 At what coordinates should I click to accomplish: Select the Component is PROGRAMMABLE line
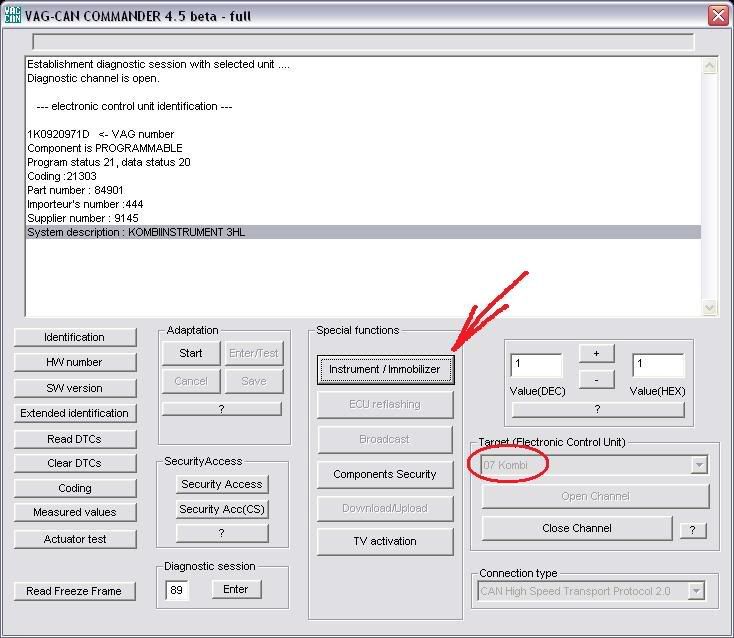click(363, 148)
